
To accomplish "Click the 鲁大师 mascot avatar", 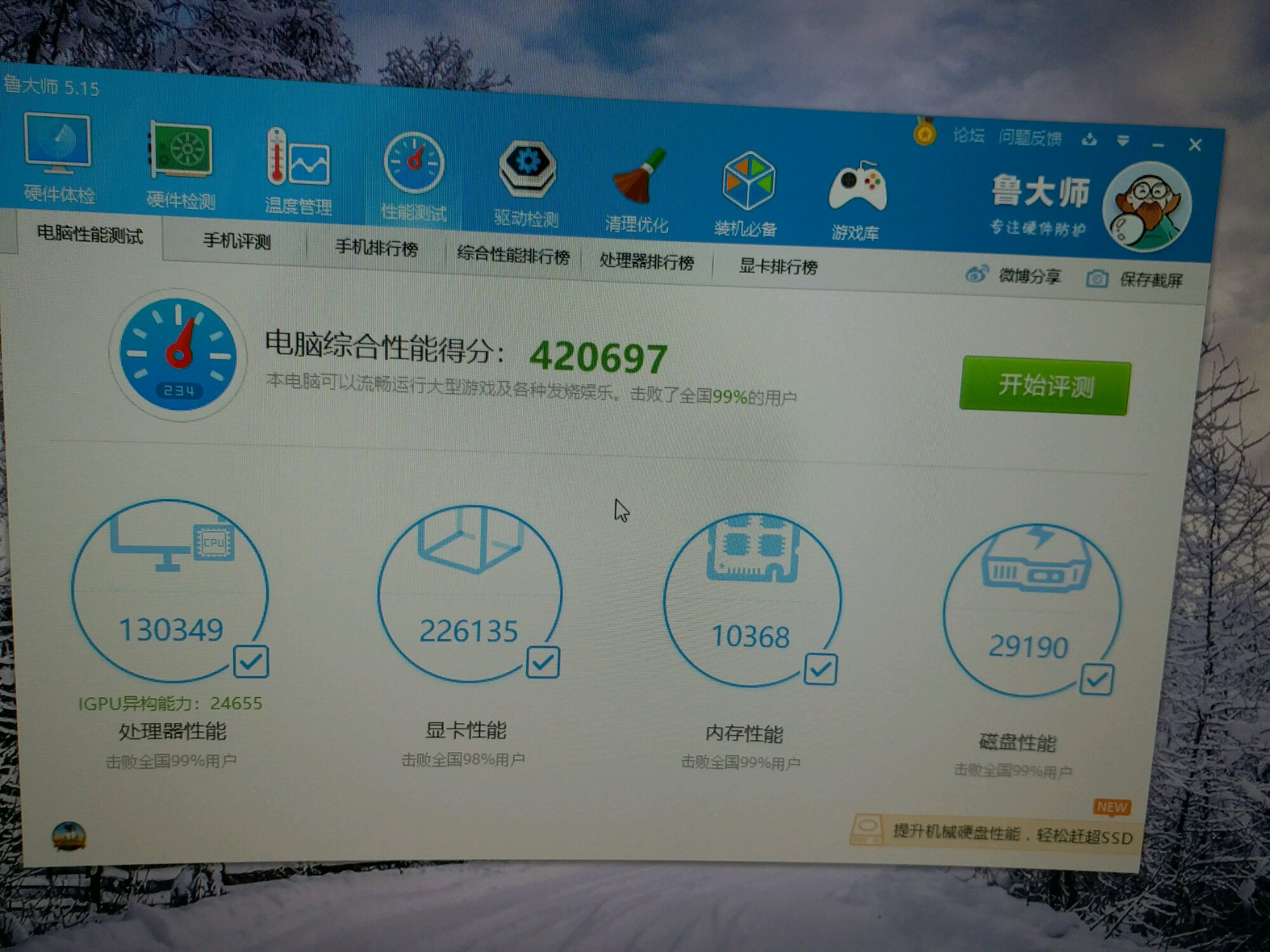I will pyautogui.click(x=1147, y=207).
